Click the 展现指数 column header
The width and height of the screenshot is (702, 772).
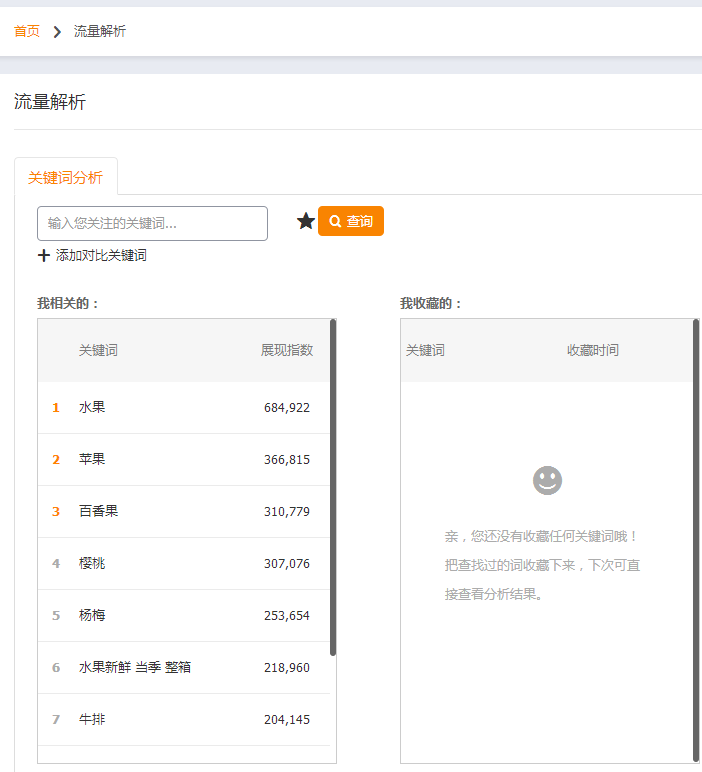(x=287, y=350)
